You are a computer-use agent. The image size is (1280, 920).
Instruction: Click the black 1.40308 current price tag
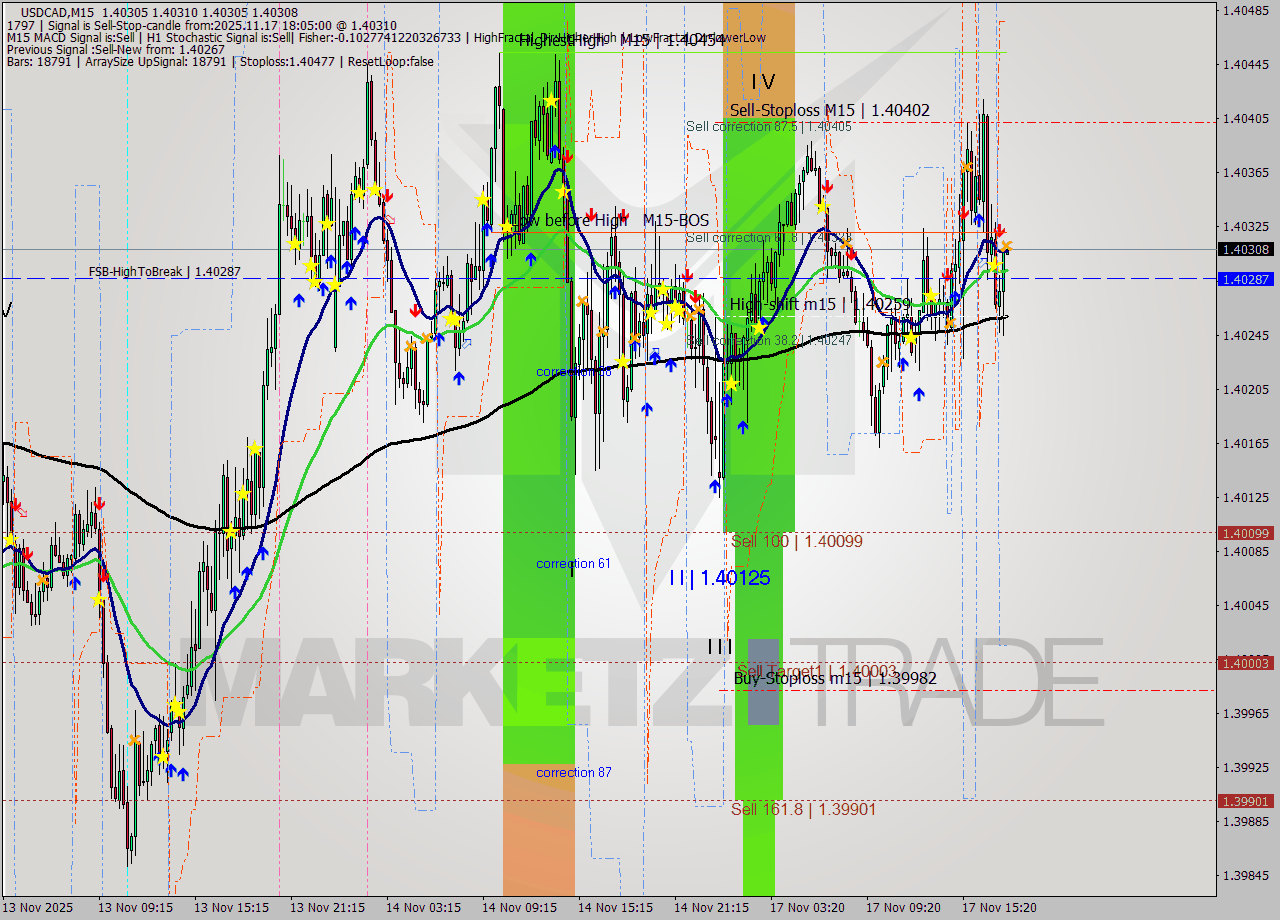[1244, 250]
